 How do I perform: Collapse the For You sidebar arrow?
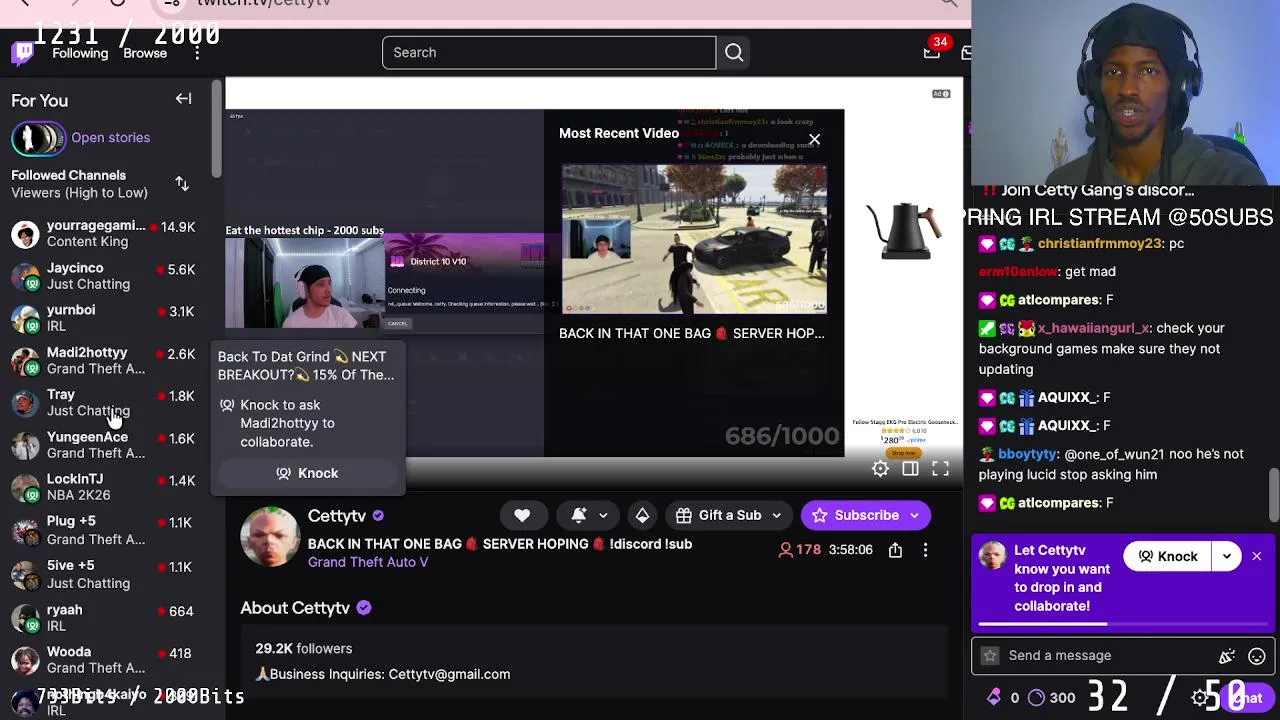click(184, 99)
